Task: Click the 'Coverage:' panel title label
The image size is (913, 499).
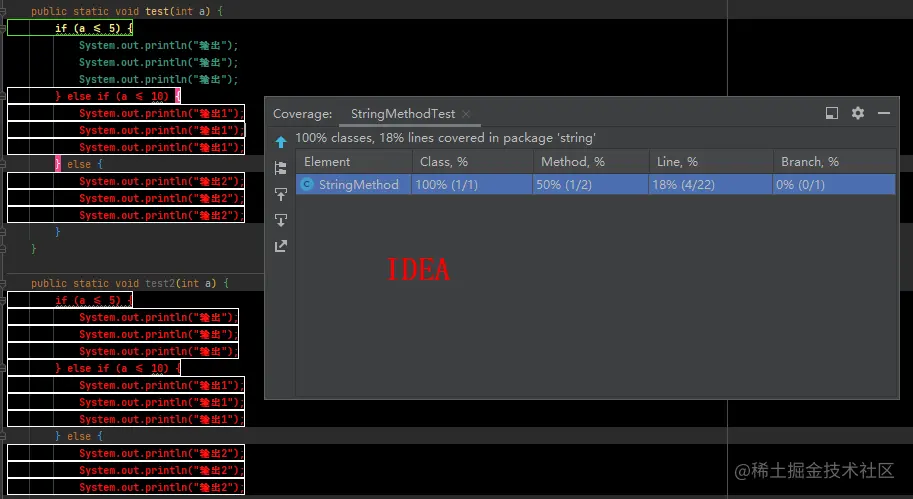Action: point(303,114)
